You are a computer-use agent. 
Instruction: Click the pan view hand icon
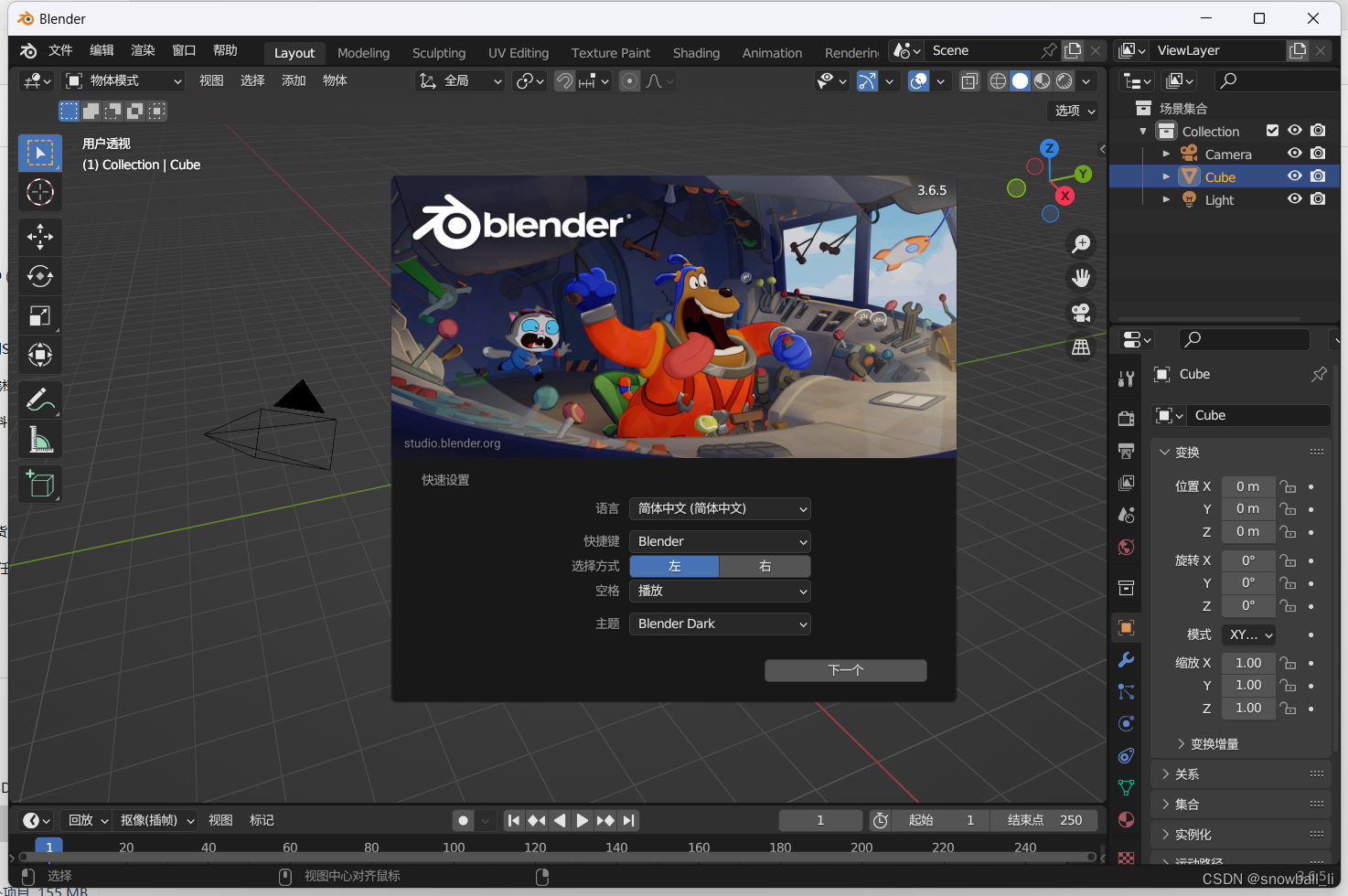[x=1081, y=278]
